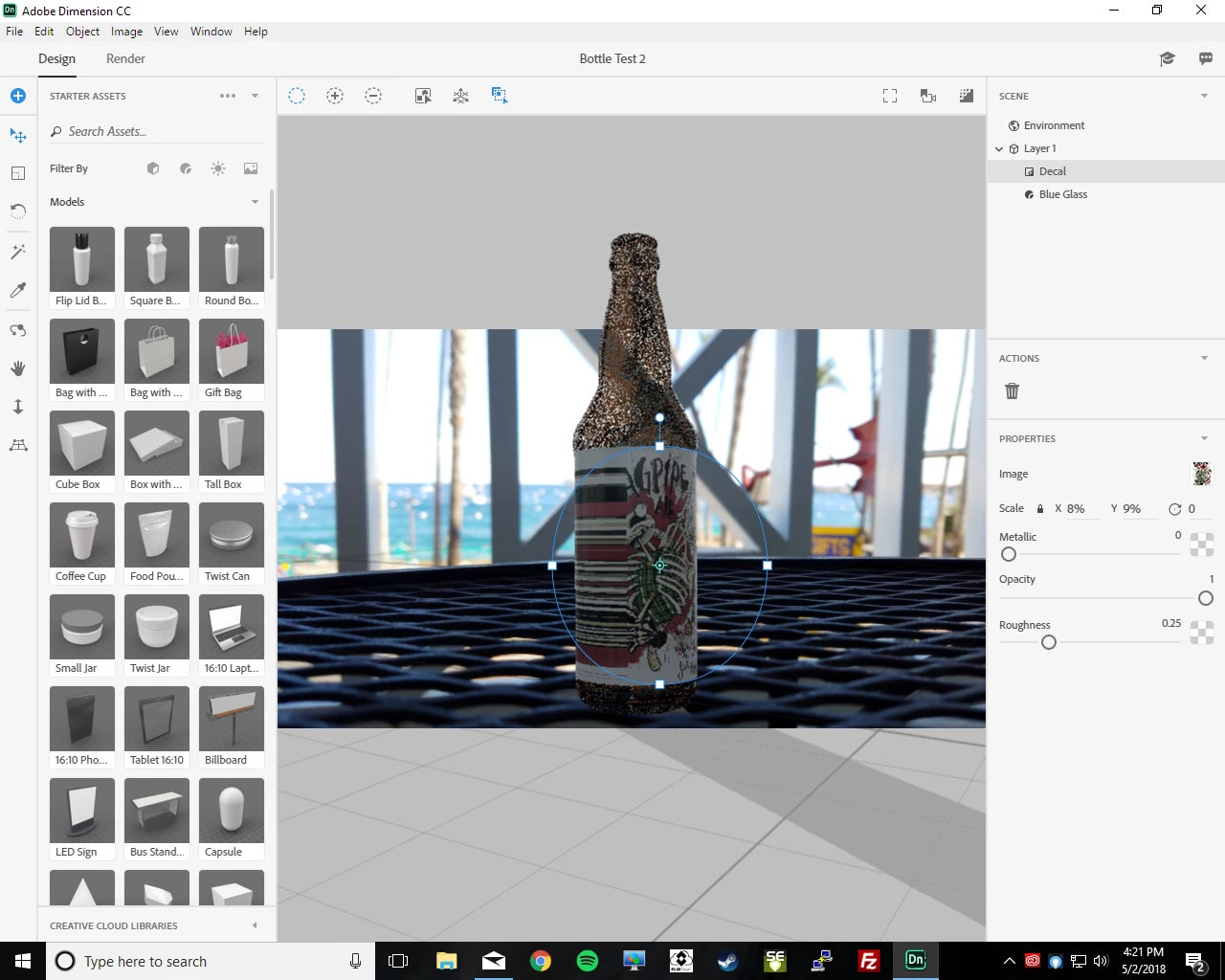Viewport: 1225px width, 980px height.
Task: Click the subtract from selection icon
Action: point(373,96)
